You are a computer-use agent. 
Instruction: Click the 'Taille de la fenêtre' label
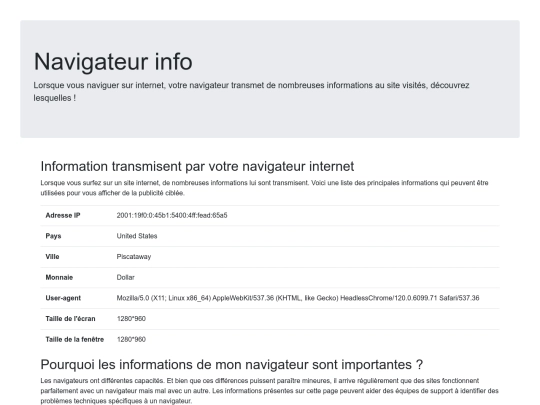coord(75,339)
